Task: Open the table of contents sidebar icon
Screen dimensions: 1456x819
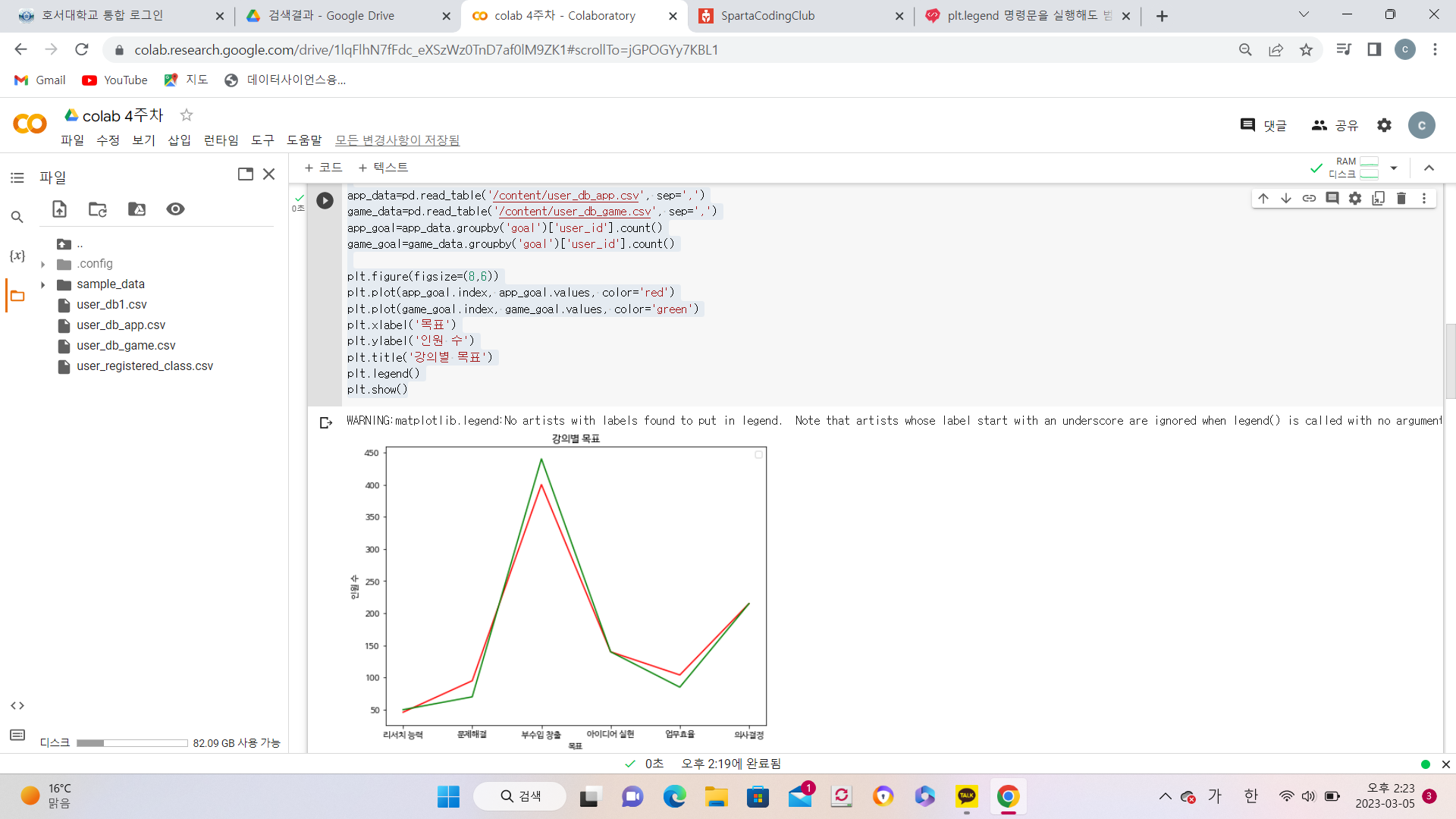Action: click(17, 177)
